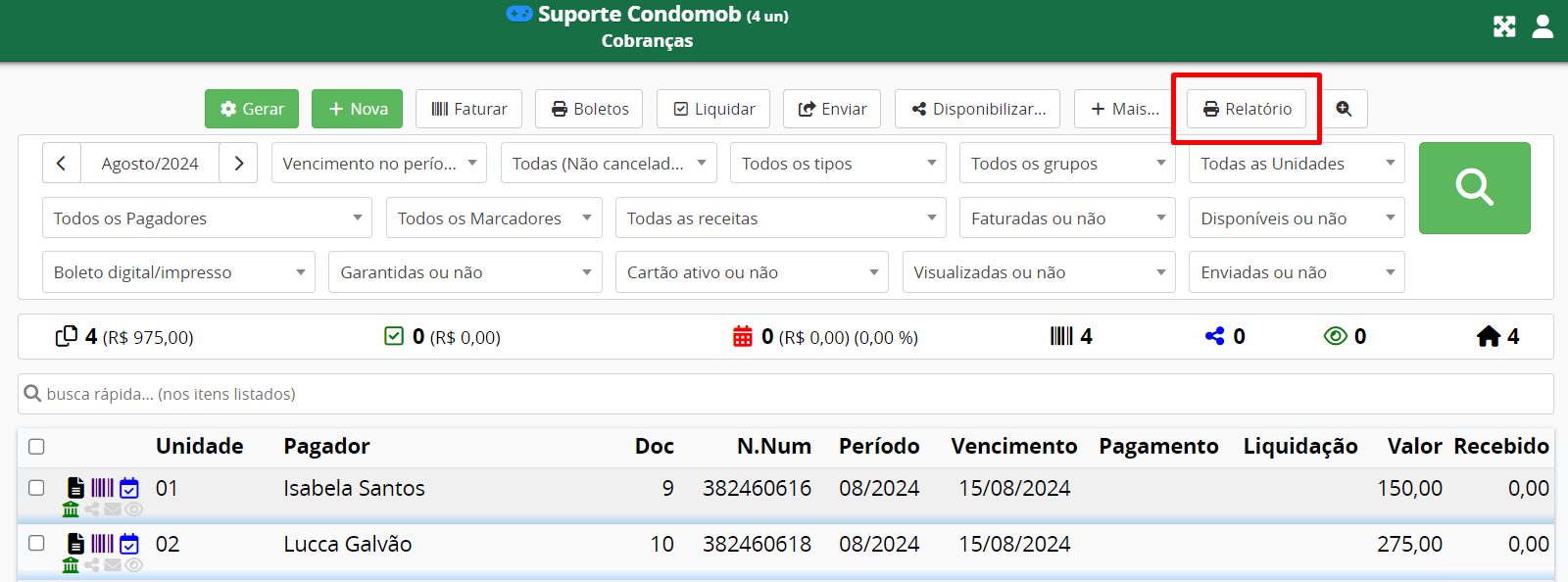Image resolution: width=1568 pixels, height=582 pixels.
Task: Click the calendar-check icon for unit 01
Action: click(x=129, y=488)
